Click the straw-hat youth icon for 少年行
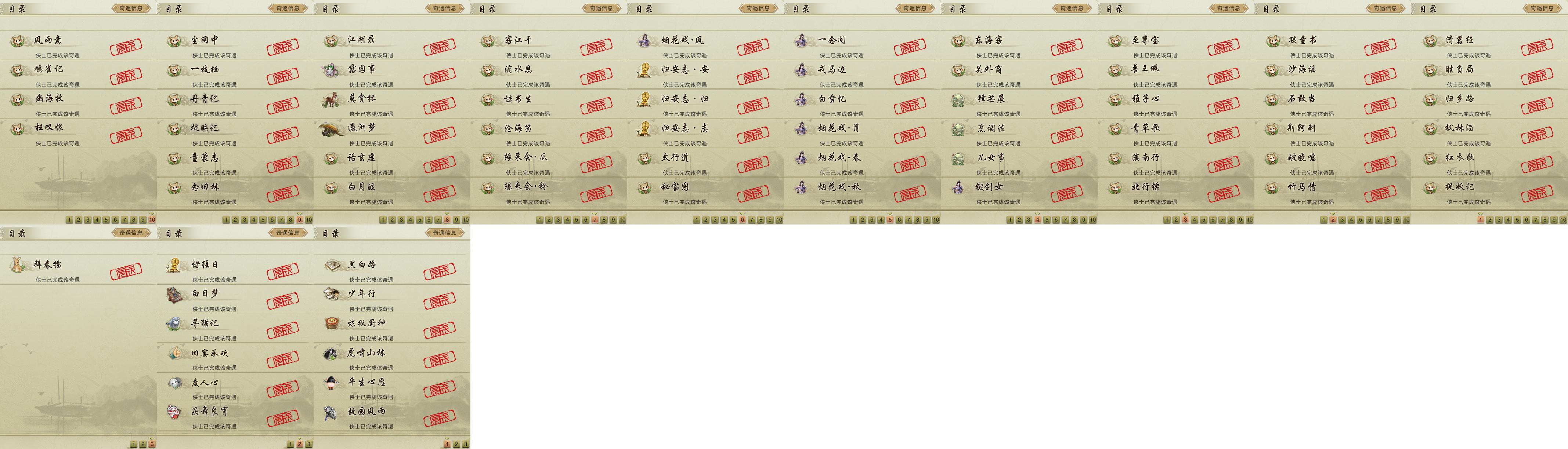The width and height of the screenshot is (1568, 449). [332, 294]
